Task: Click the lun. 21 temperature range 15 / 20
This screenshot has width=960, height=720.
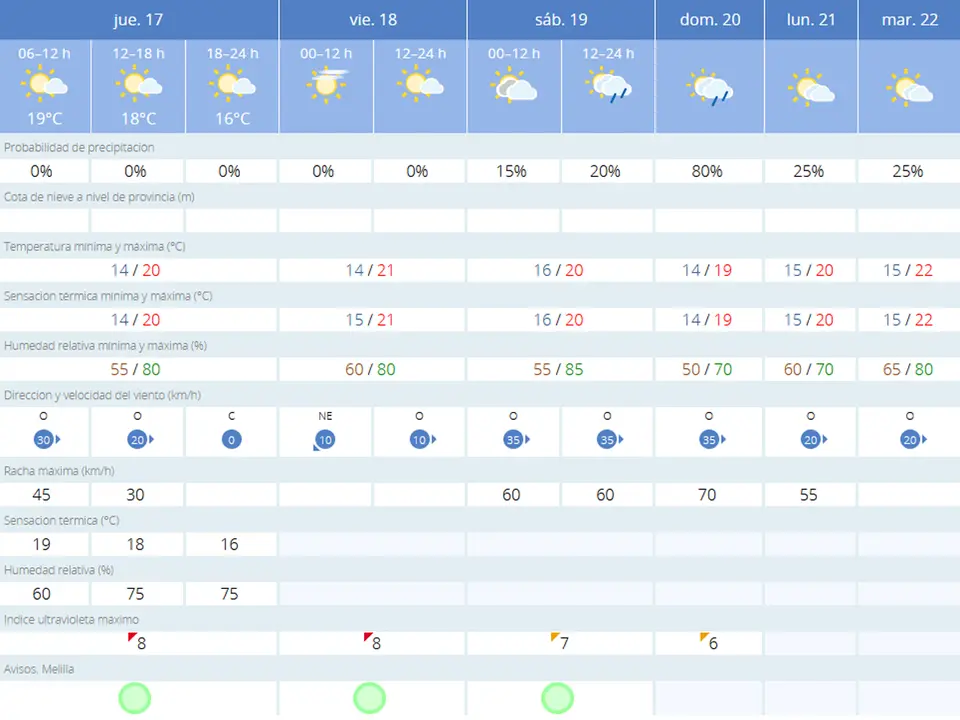Action: point(809,270)
